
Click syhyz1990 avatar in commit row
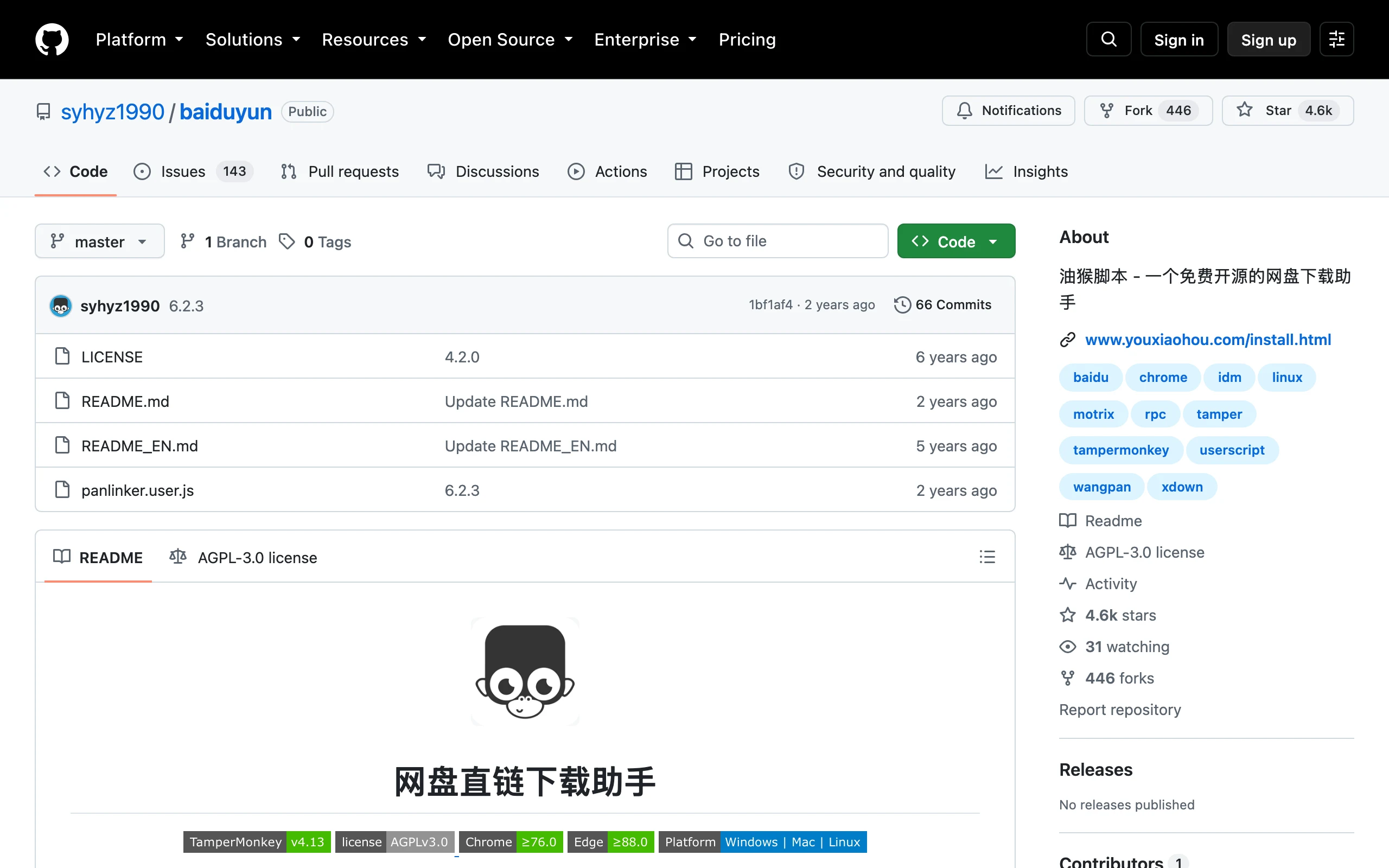pos(61,305)
